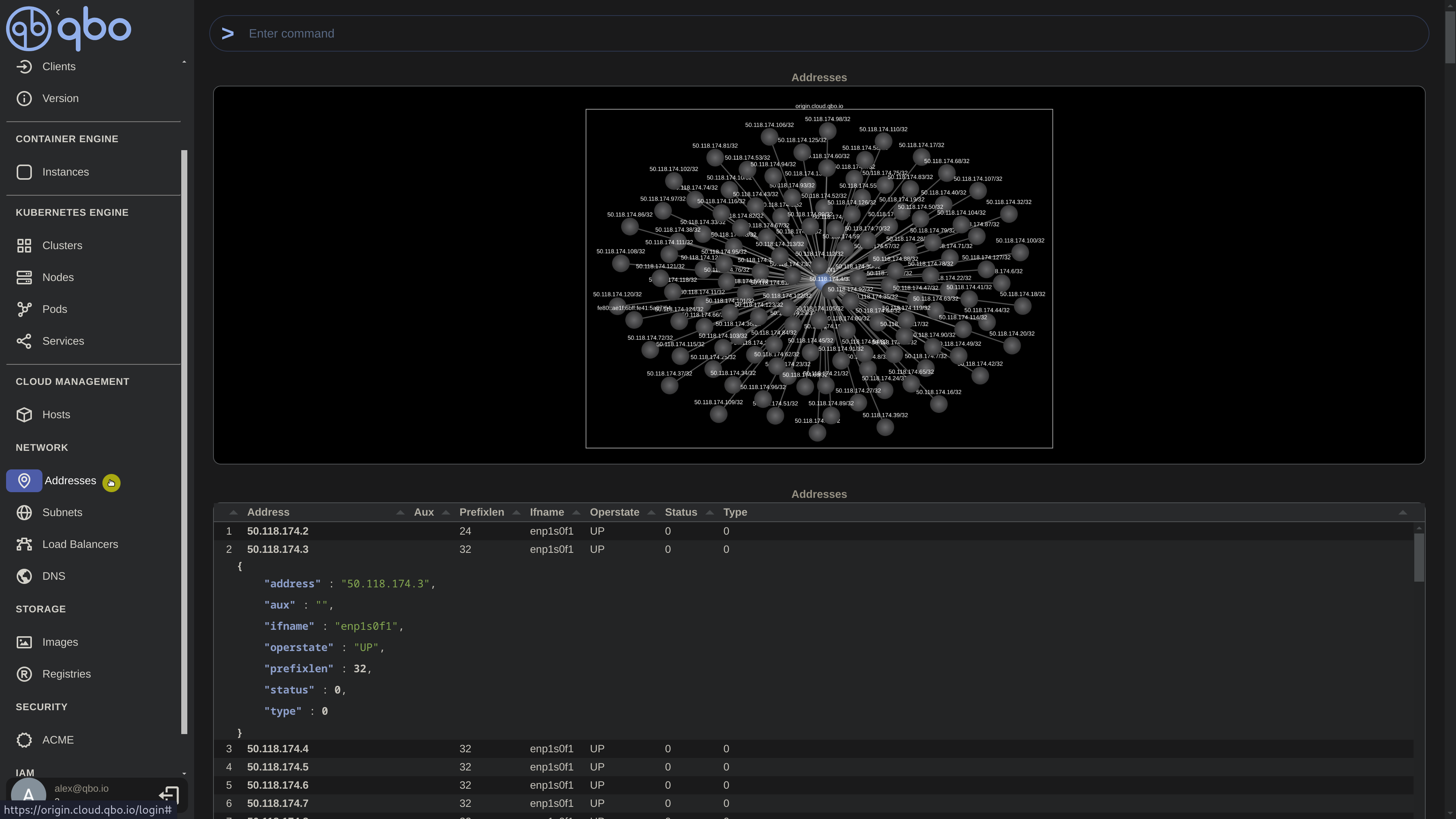Click sort arrow at table header far right

(x=1402, y=513)
